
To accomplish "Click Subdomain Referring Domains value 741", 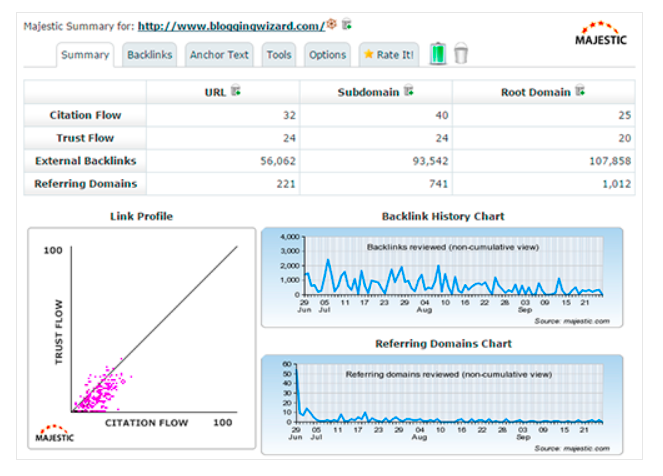I will coord(439,184).
